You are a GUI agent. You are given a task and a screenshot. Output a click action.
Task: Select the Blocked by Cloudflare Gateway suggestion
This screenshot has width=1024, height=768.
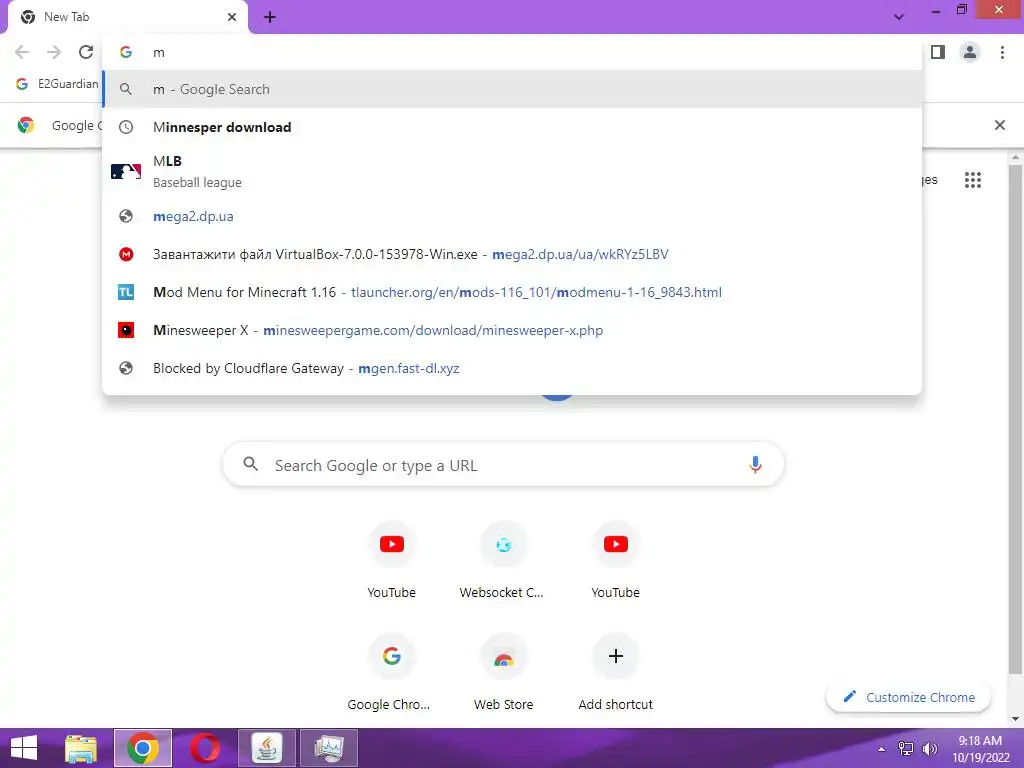(x=512, y=368)
